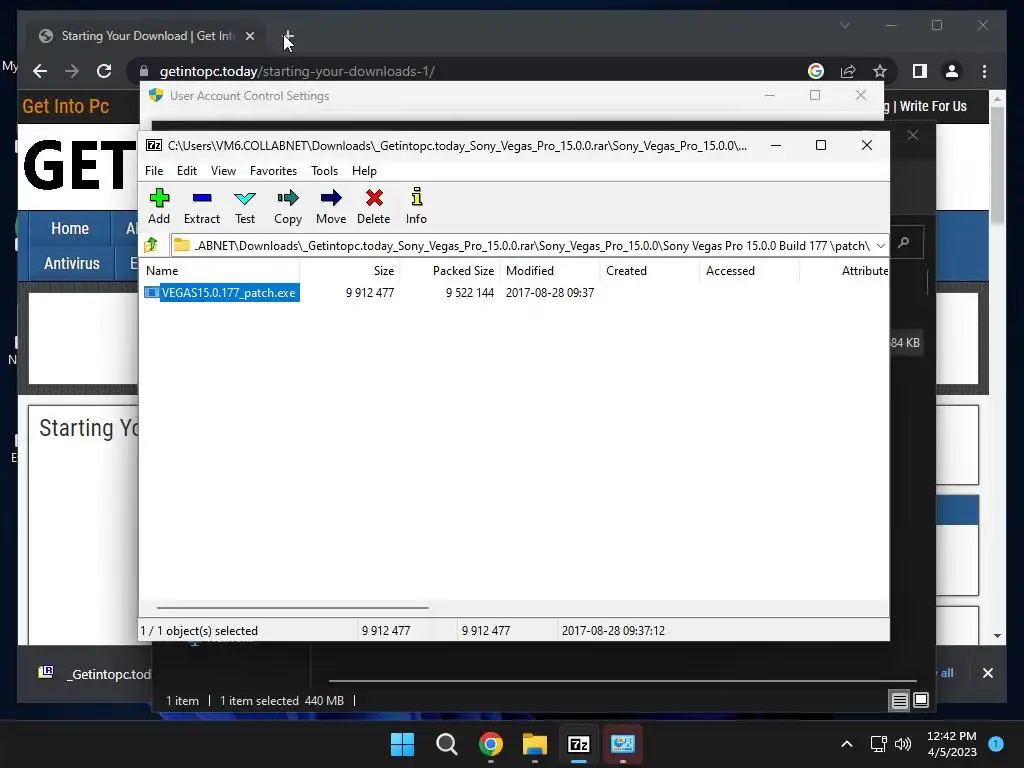This screenshot has height=768, width=1024.
Task: Click the Copy toolbar icon
Action: coord(288,206)
